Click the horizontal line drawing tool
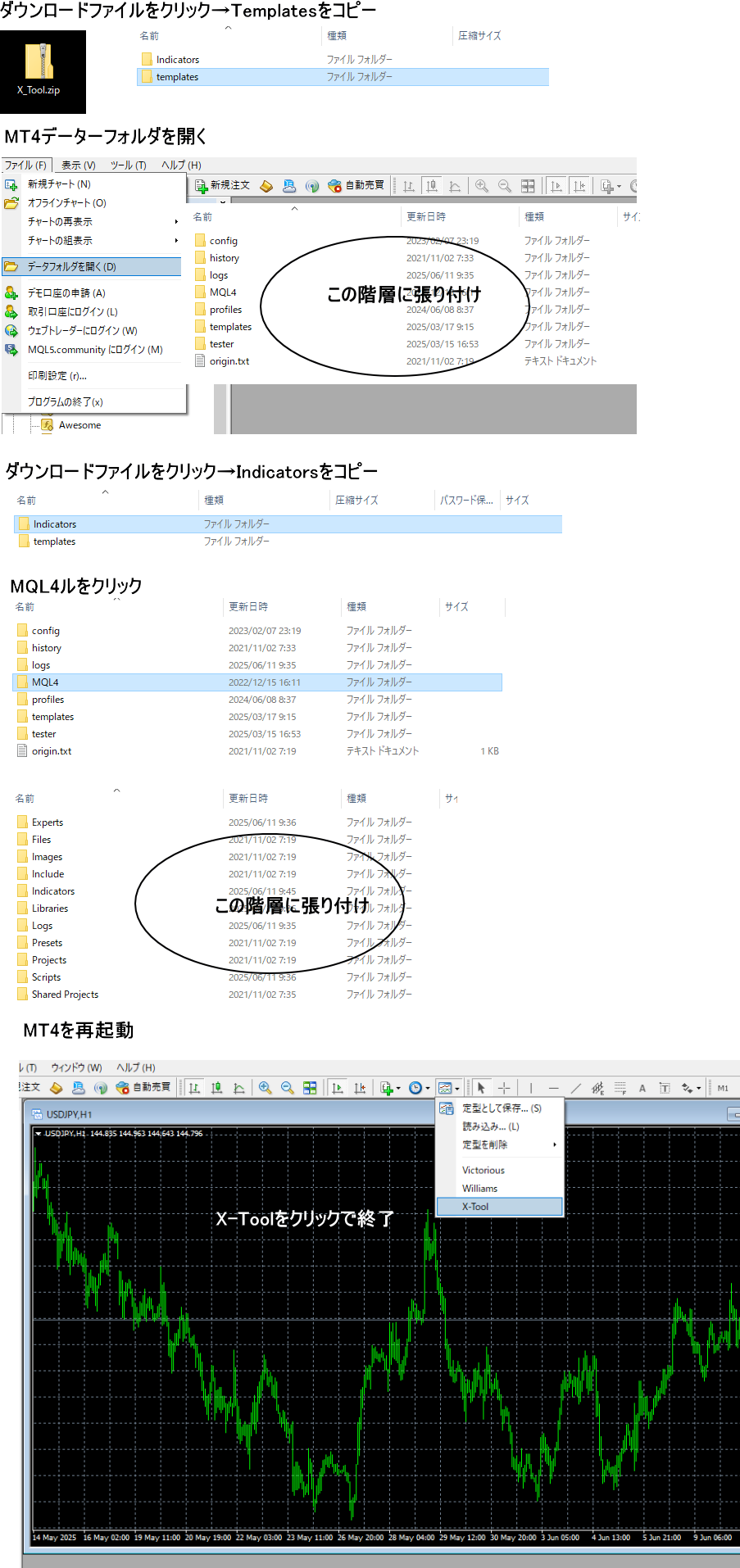The image size is (740, 1568). pos(553,1088)
